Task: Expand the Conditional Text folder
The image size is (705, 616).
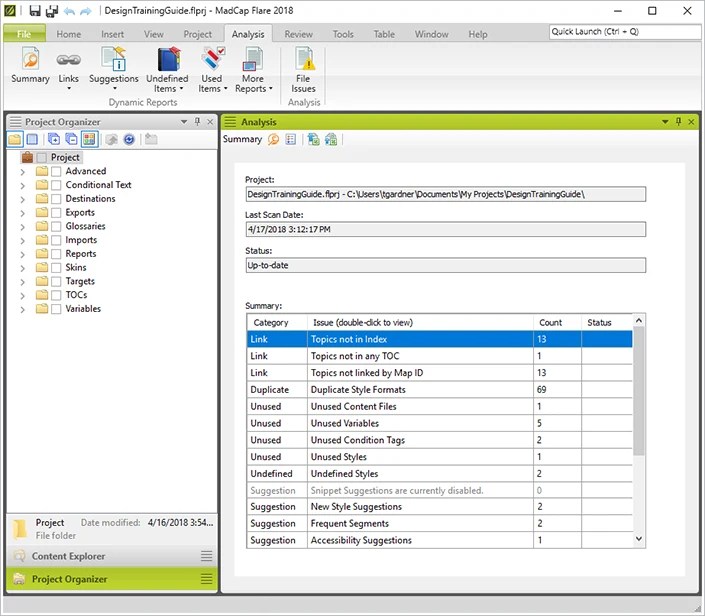Action: [x=22, y=185]
